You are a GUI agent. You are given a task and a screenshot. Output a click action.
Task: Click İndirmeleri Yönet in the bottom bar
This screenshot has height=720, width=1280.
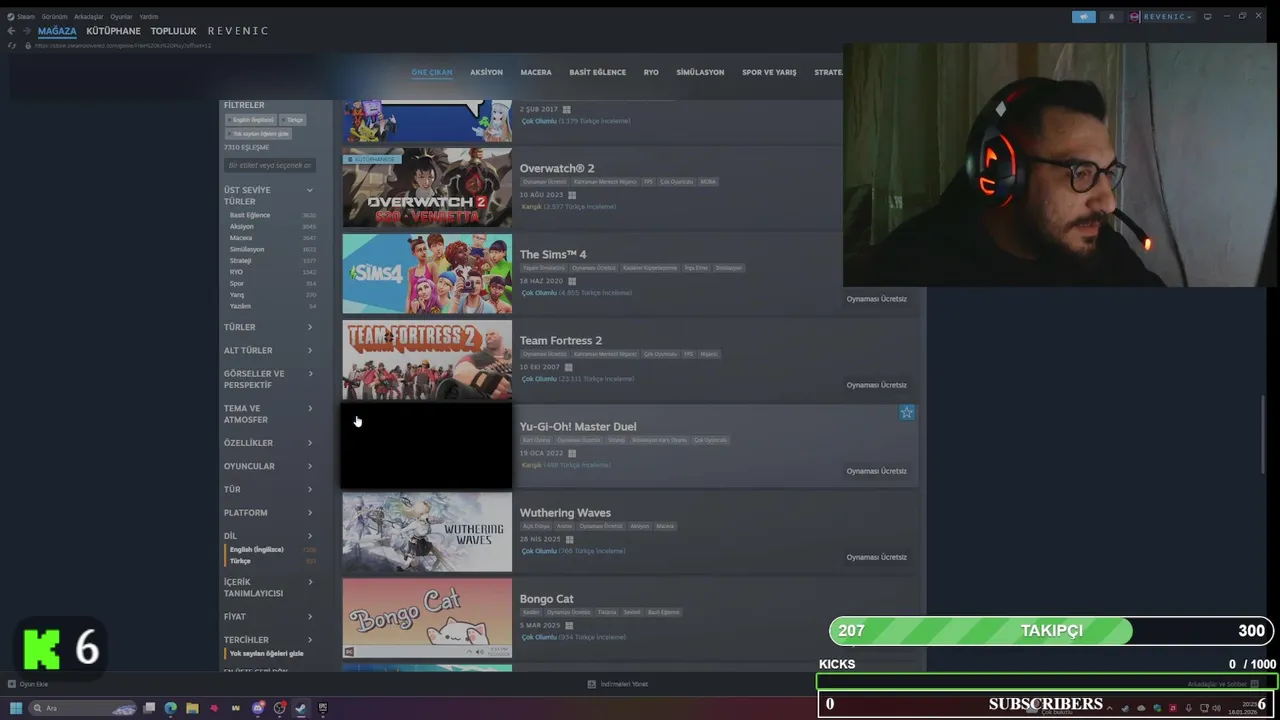point(624,684)
